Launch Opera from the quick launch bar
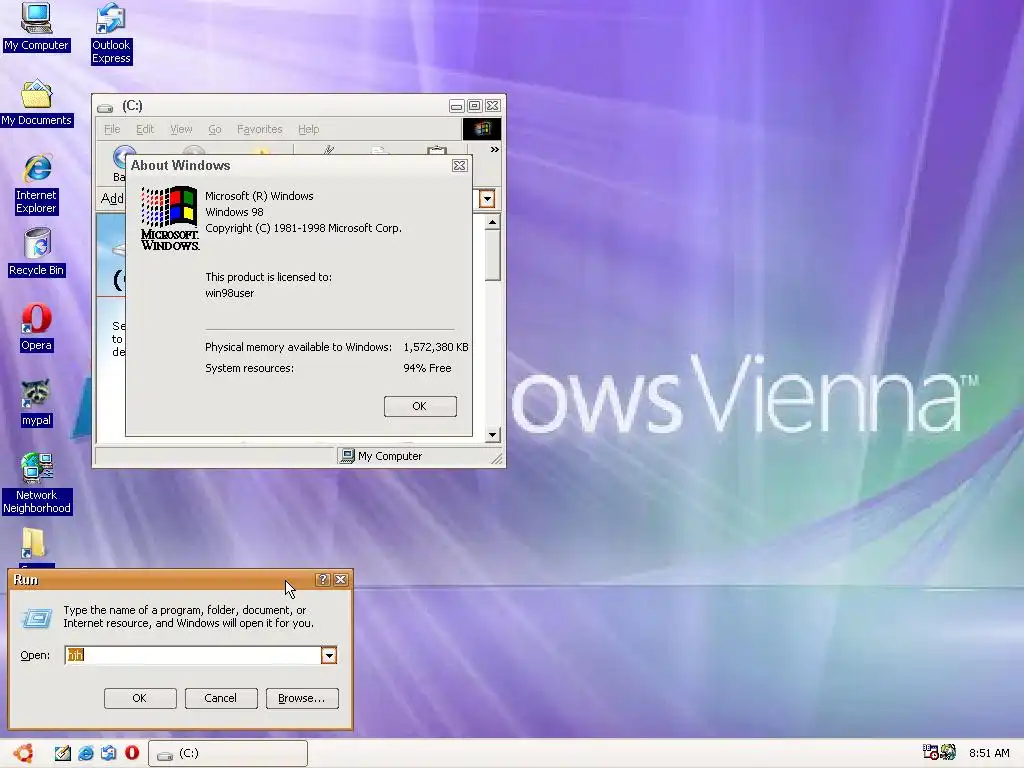This screenshot has width=1024, height=768. (x=132, y=753)
